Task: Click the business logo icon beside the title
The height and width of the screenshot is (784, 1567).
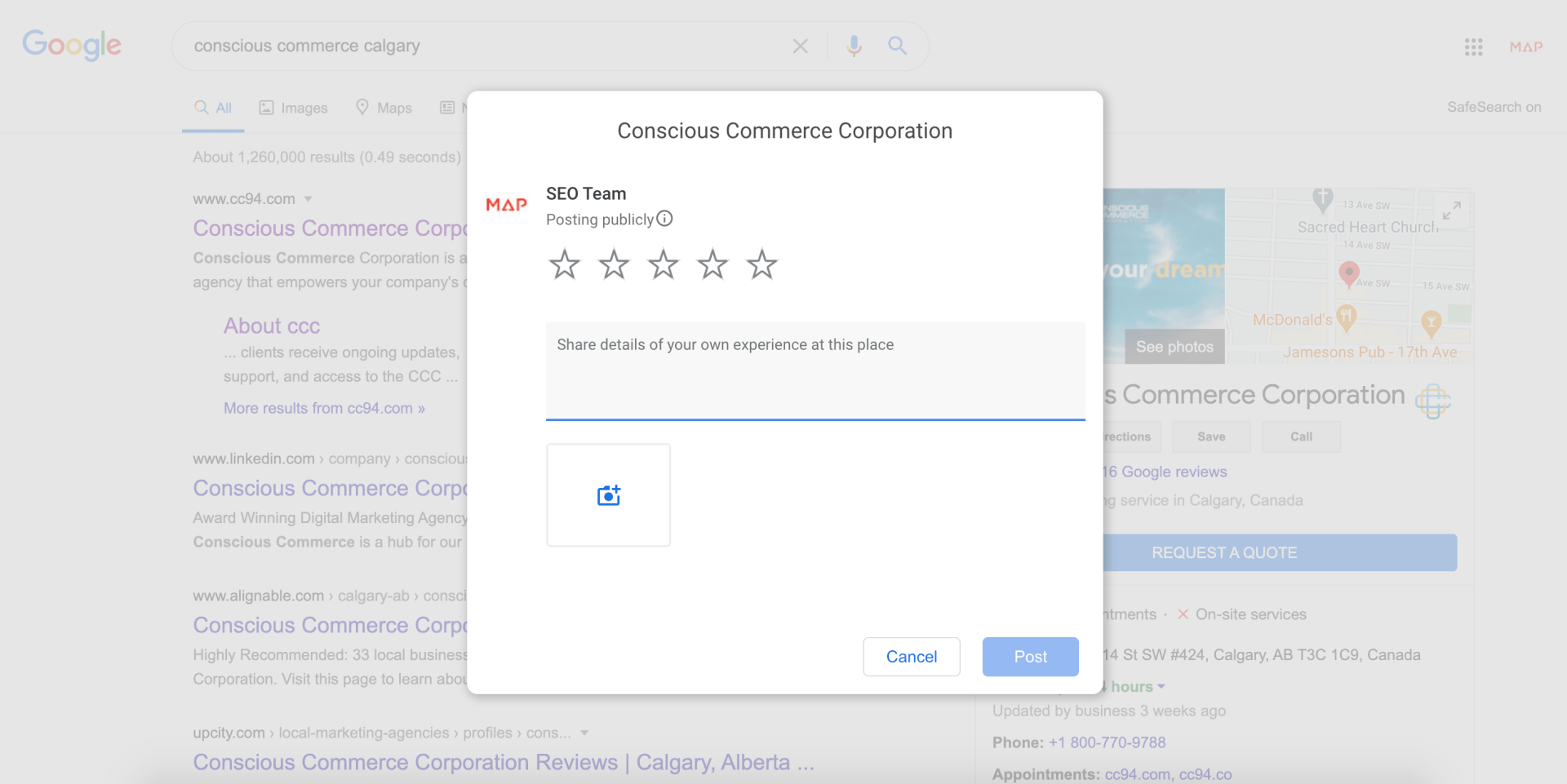Action: [1433, 401]
